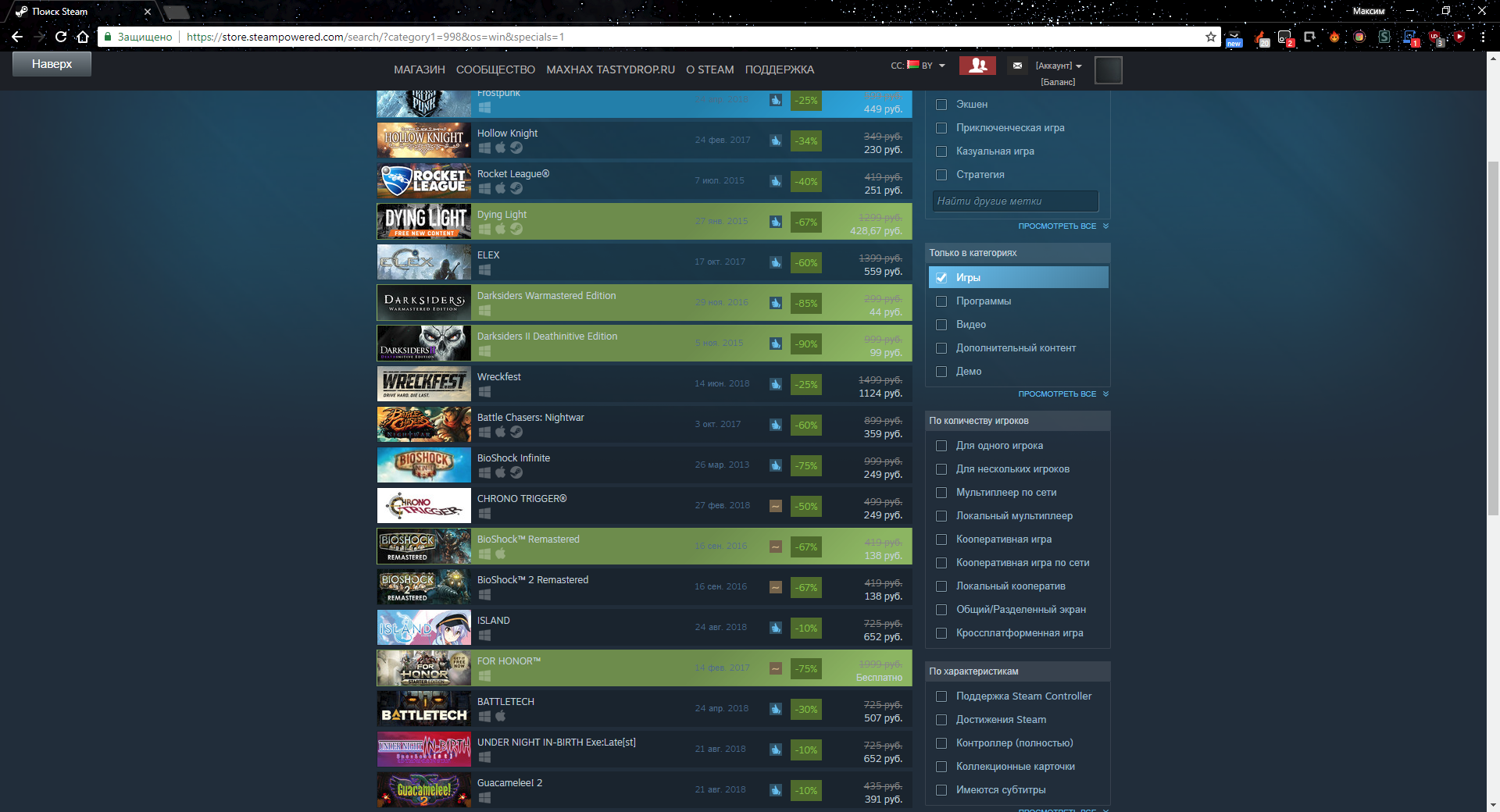Check the Демо category filter
Image resolution: width=1500 pixels, height=812 pixels.
click(941, 372)
